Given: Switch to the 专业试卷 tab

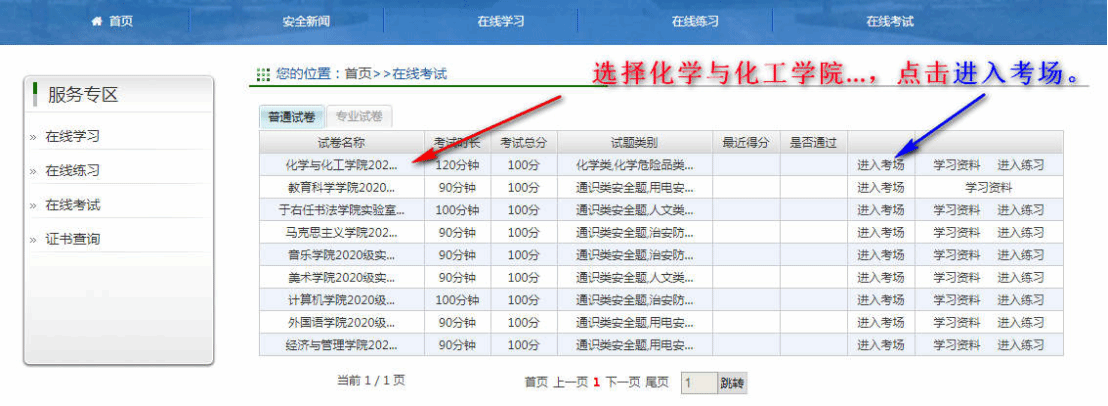Looking at the screenshot, I should (x=360, y=116).
